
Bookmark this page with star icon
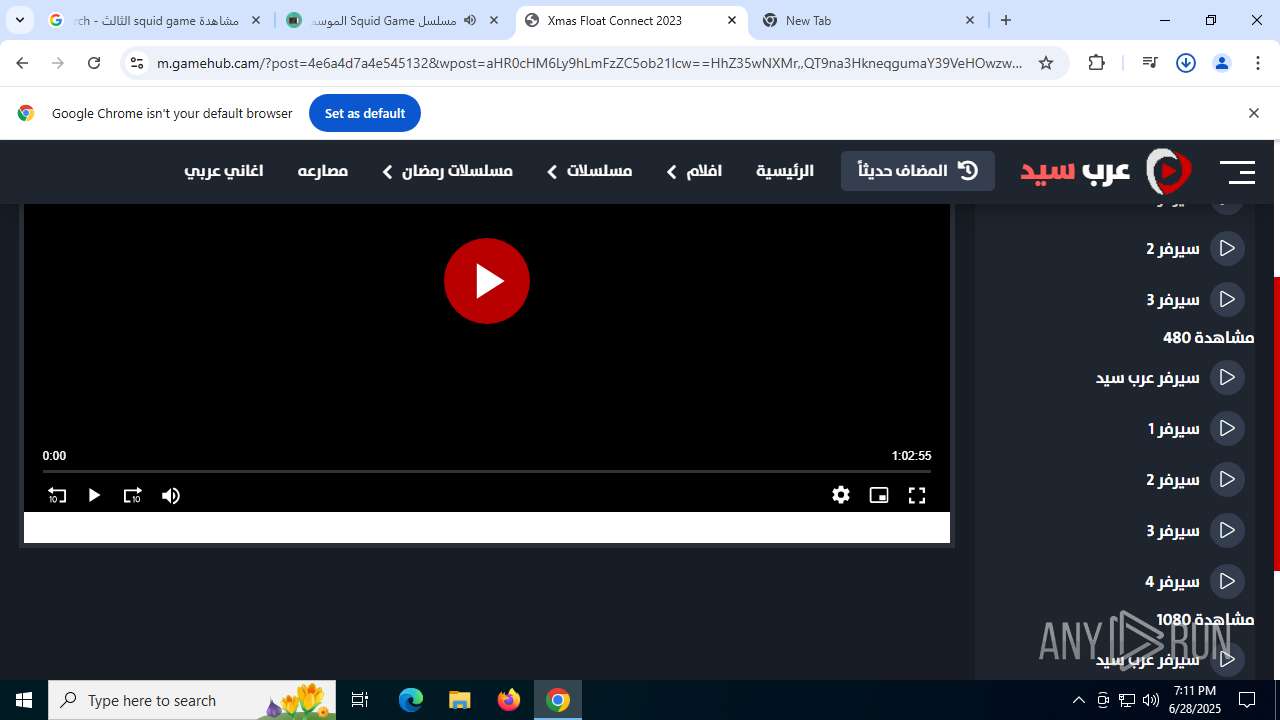[1046, 63]
